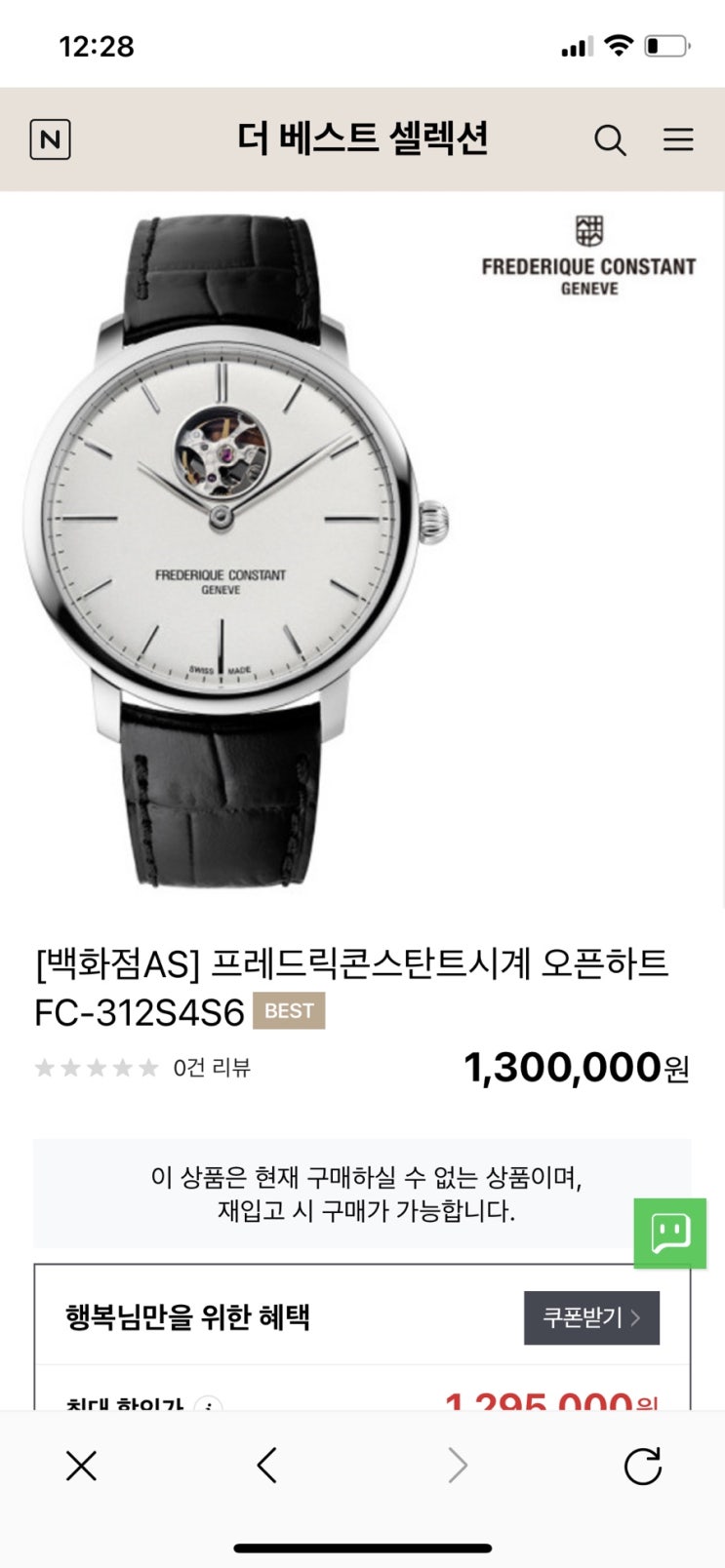Open the green chat support icon
Image resolution: width=725 pixels, height=1568 pixels.
point(669,1233)
